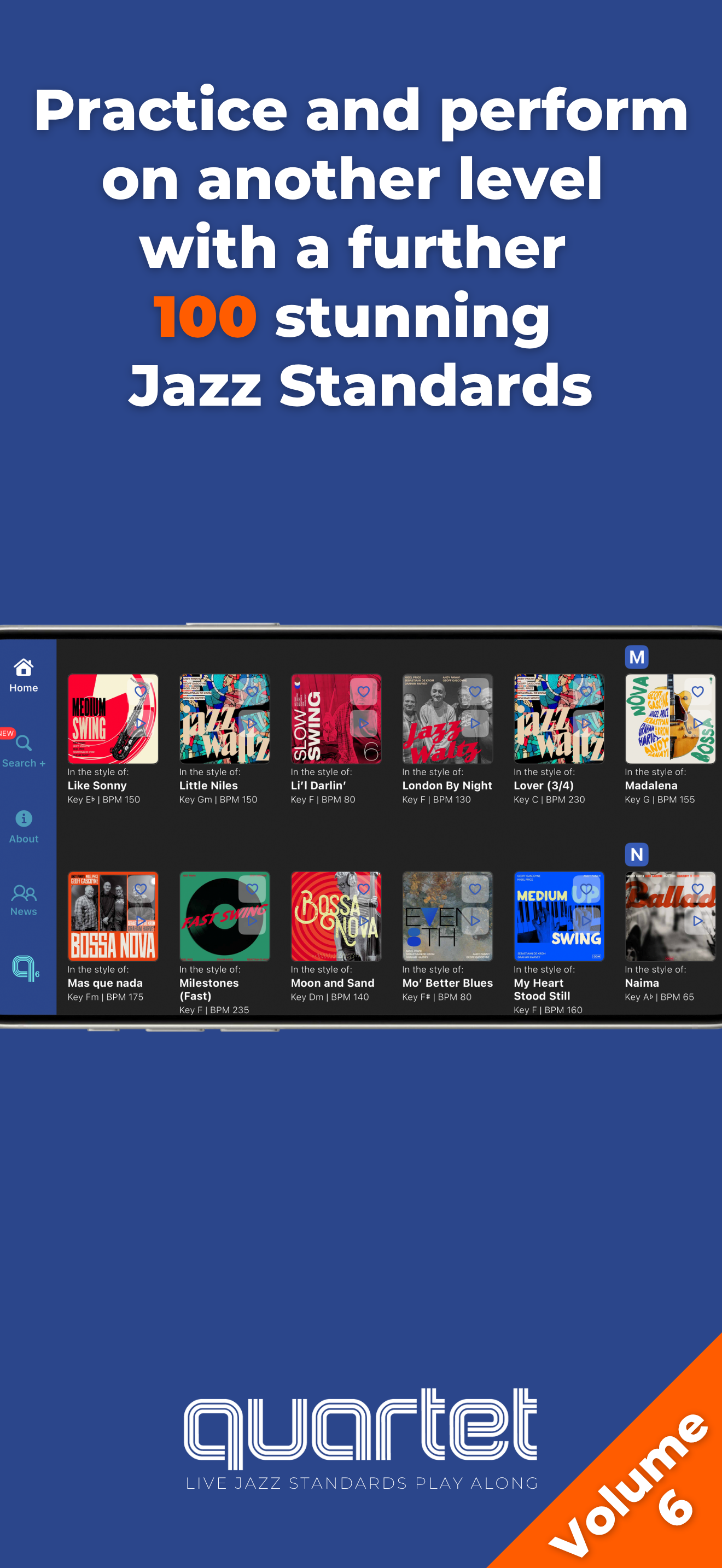722x1568 pixels.
Task: Open the Like Sonny cover artwork
Action: tap(113, 718)
